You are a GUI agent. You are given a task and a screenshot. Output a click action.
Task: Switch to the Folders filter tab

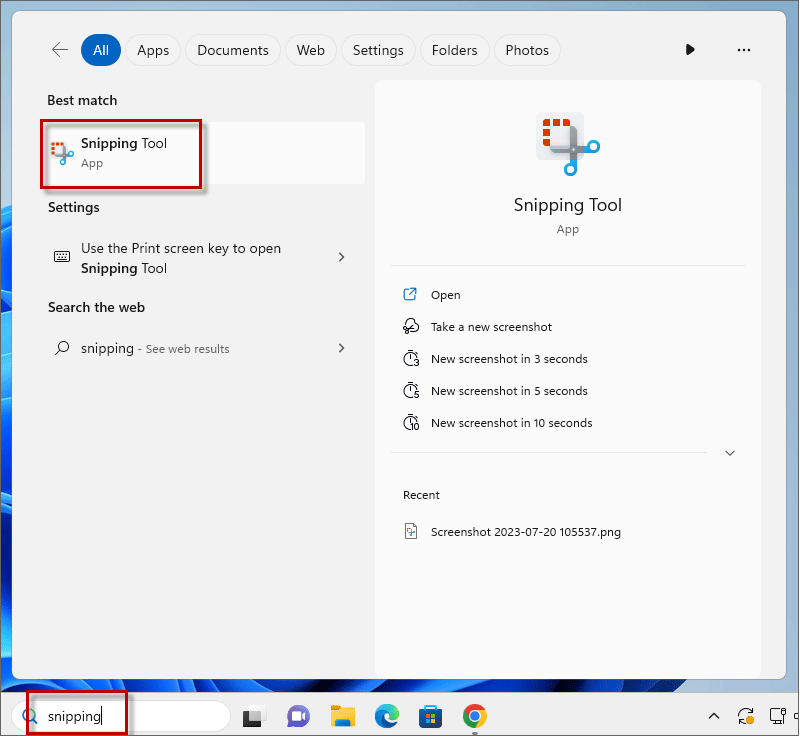[x=455, y=50]
